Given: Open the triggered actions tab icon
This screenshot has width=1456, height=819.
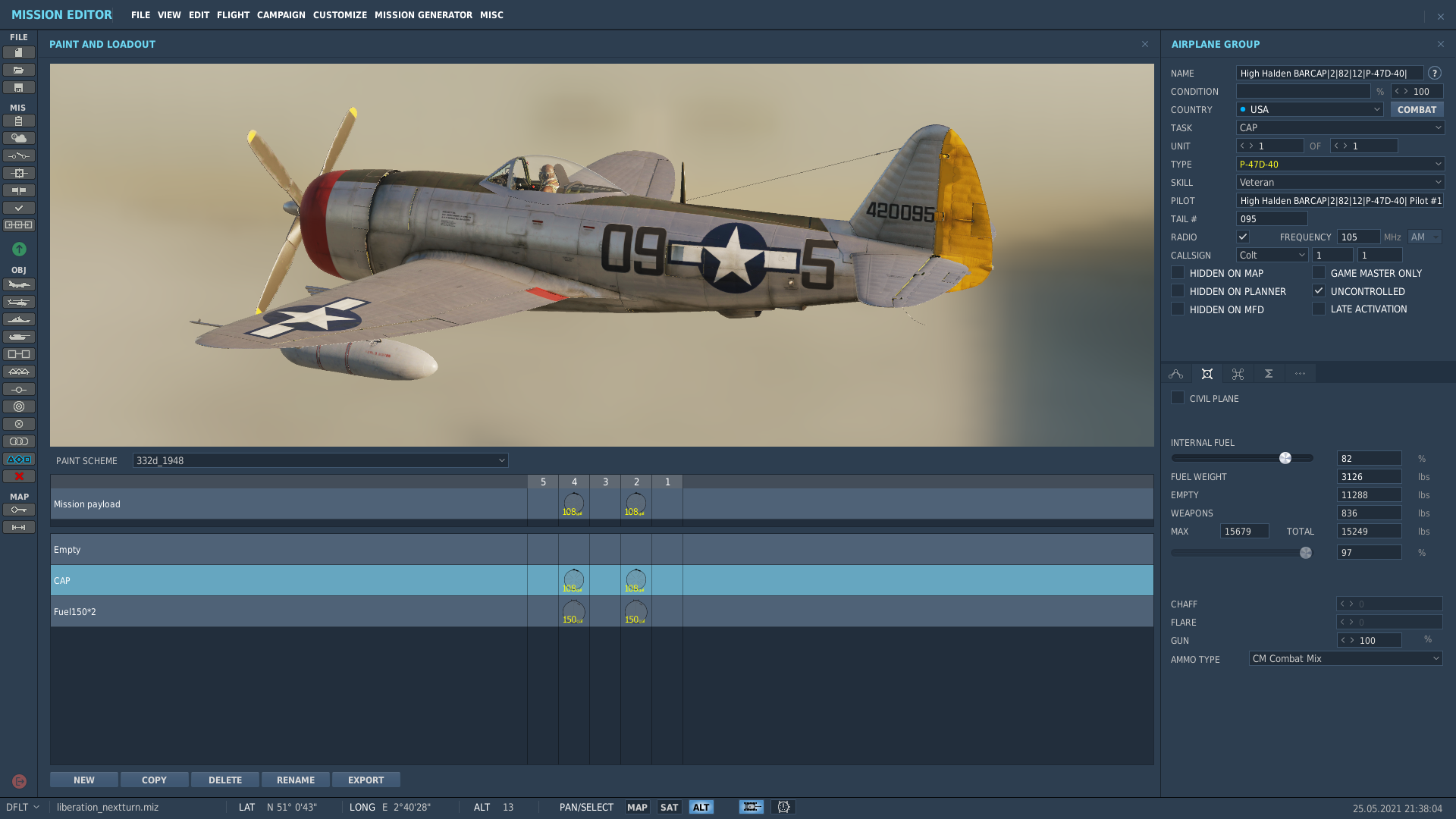Looking at the screenshot, I should click(x=1238, y=373).
